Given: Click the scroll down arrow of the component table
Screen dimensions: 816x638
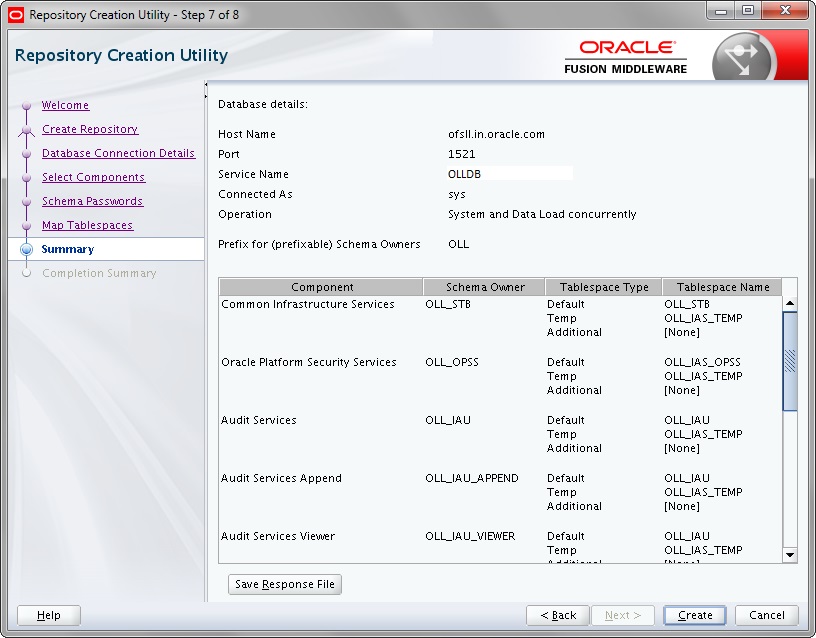Looking at the screenshot, I should point(790,555).
